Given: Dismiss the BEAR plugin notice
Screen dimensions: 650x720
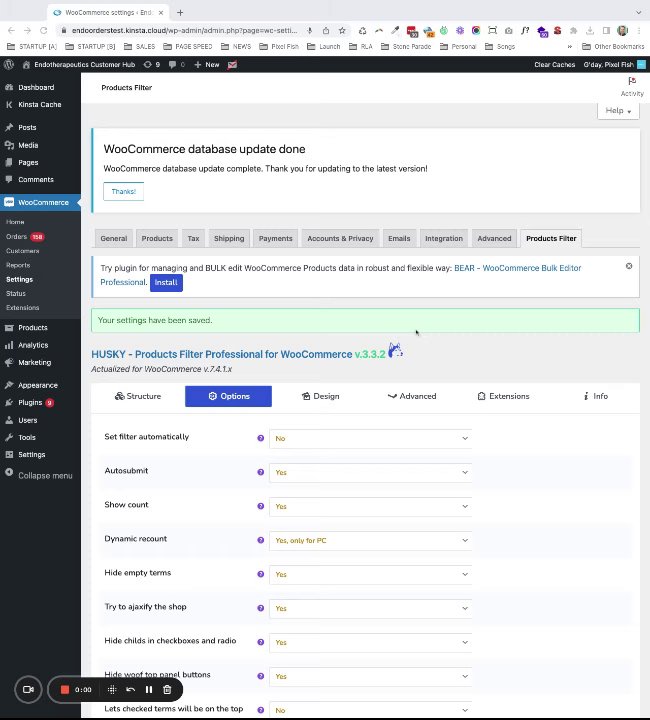Looking at the screenshot, I should click(x=629, y=266).
